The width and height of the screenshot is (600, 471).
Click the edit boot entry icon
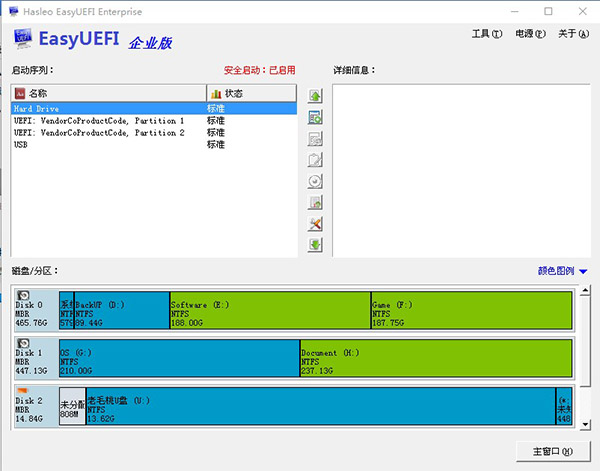315,139
